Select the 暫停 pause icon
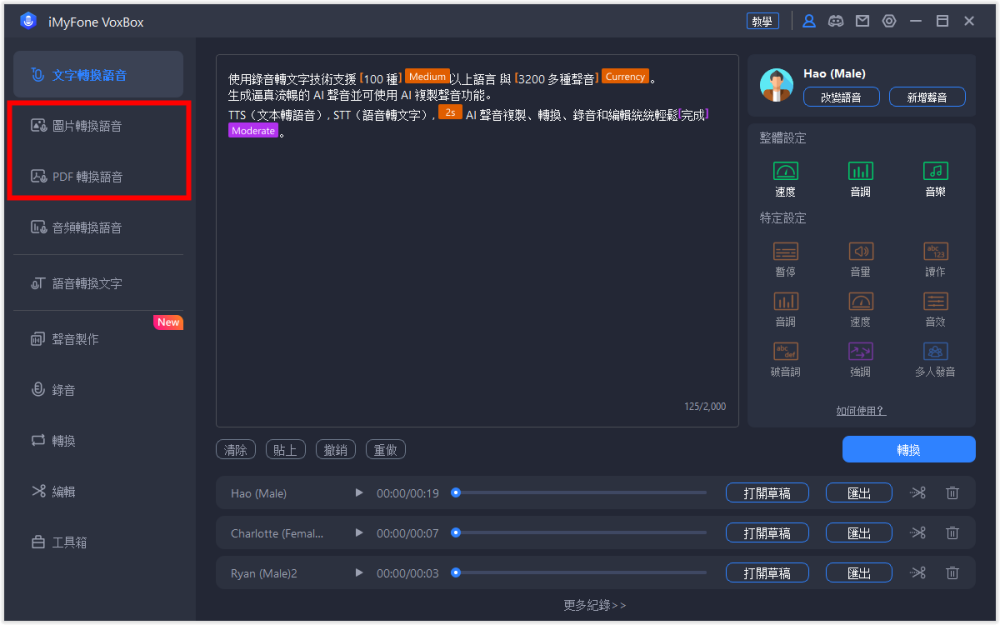1000x625 pixels. tap(785, 251)
